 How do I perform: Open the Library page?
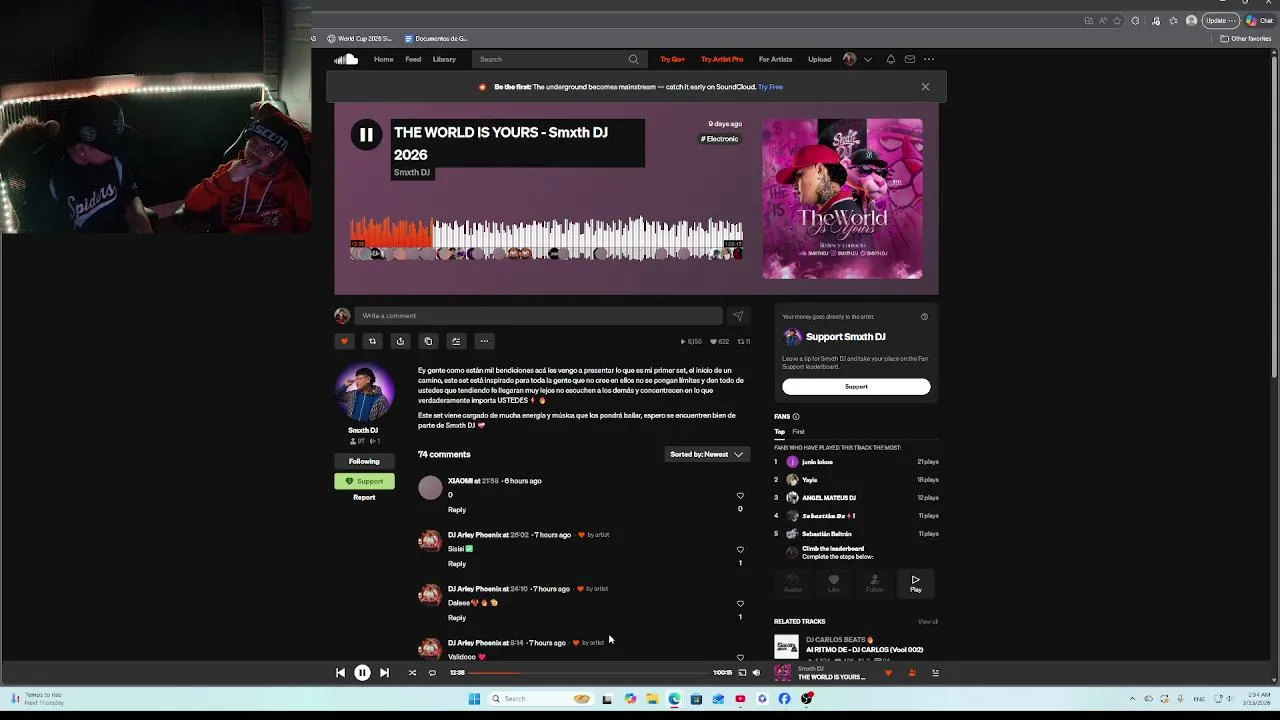coord(444,59)
